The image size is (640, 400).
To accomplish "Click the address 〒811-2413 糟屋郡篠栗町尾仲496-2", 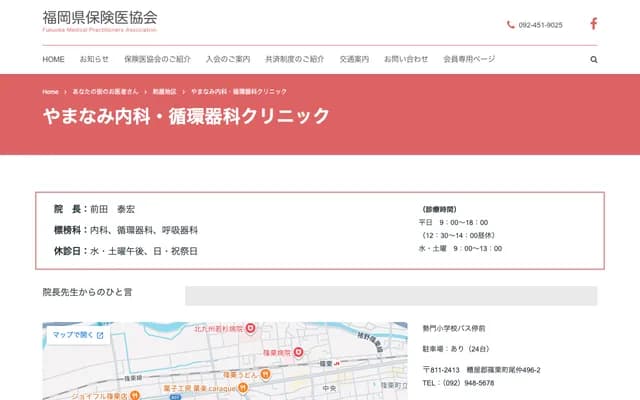I will tap(482, 370).
